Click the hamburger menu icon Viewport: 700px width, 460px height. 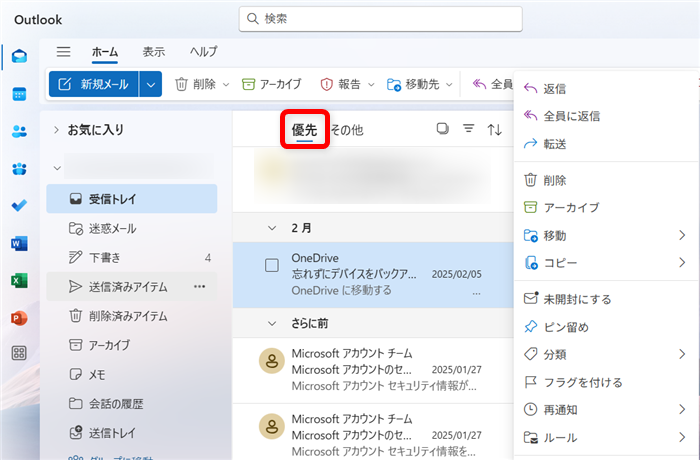tap(64, 52)
